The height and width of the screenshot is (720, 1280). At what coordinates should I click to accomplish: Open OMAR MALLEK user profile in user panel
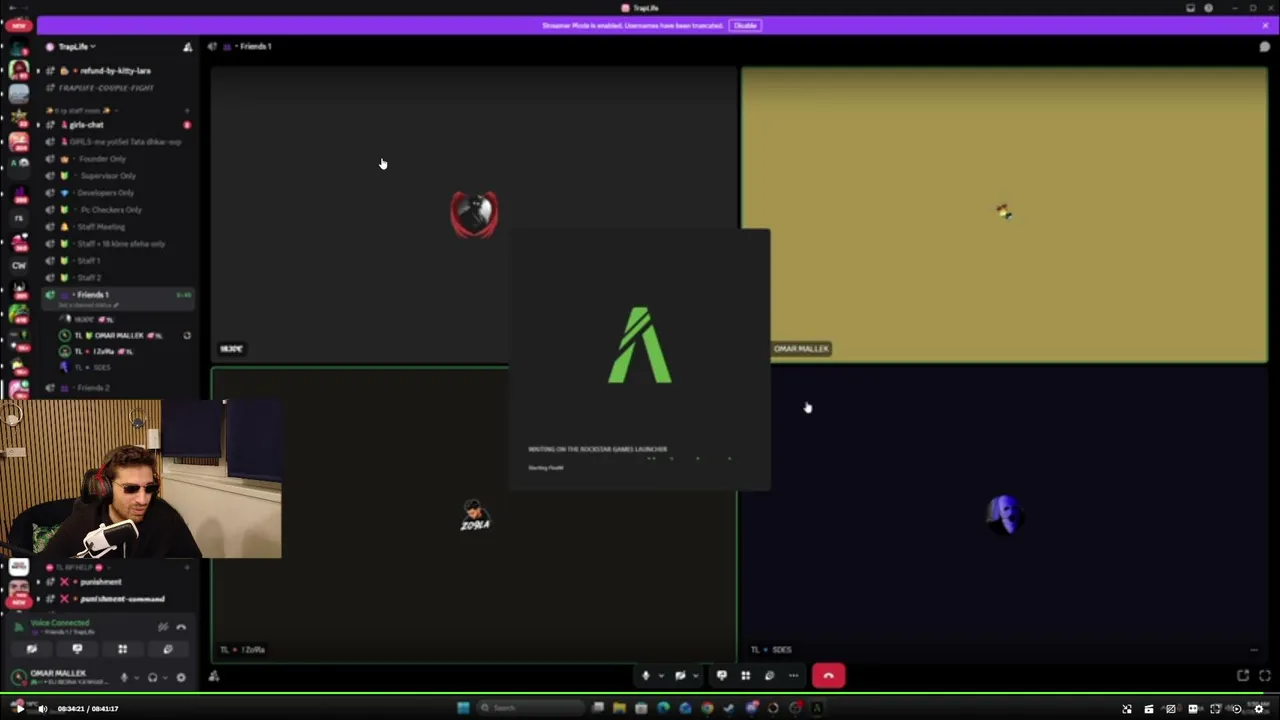coord(58,677)
